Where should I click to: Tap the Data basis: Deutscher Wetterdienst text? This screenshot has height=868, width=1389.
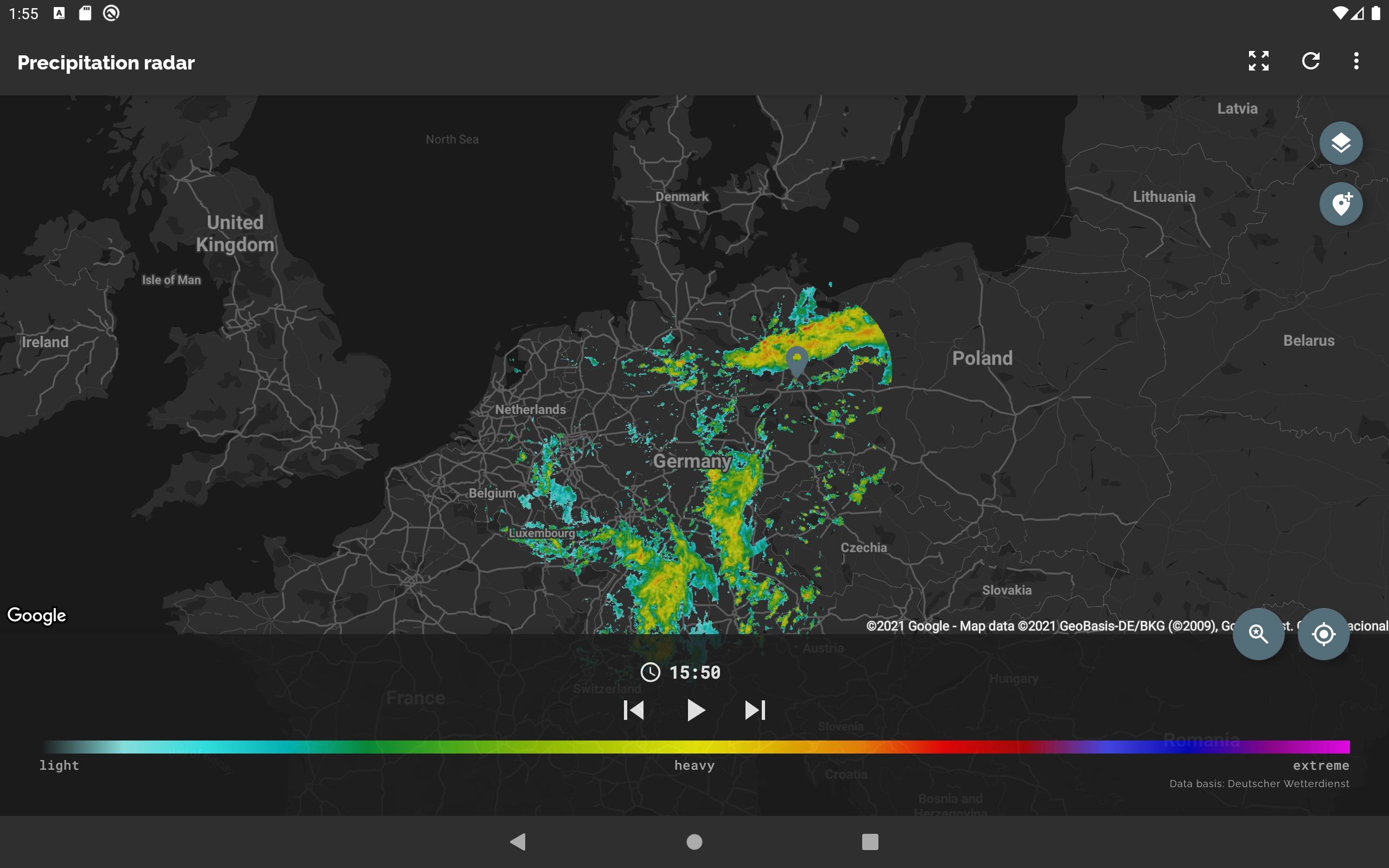1259,783
